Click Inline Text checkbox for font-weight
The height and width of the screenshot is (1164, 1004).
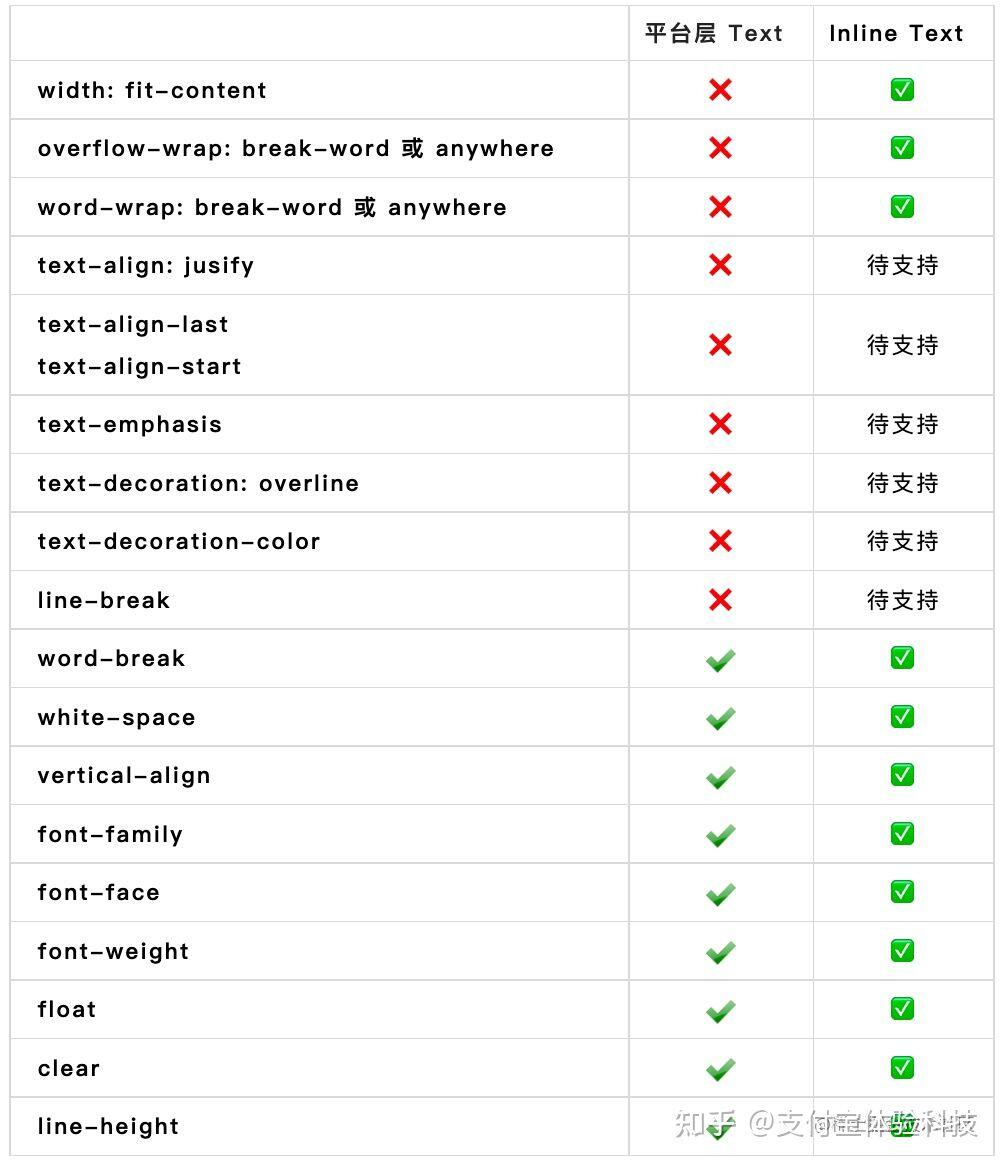pyautogui.click(x=902, y=950)
